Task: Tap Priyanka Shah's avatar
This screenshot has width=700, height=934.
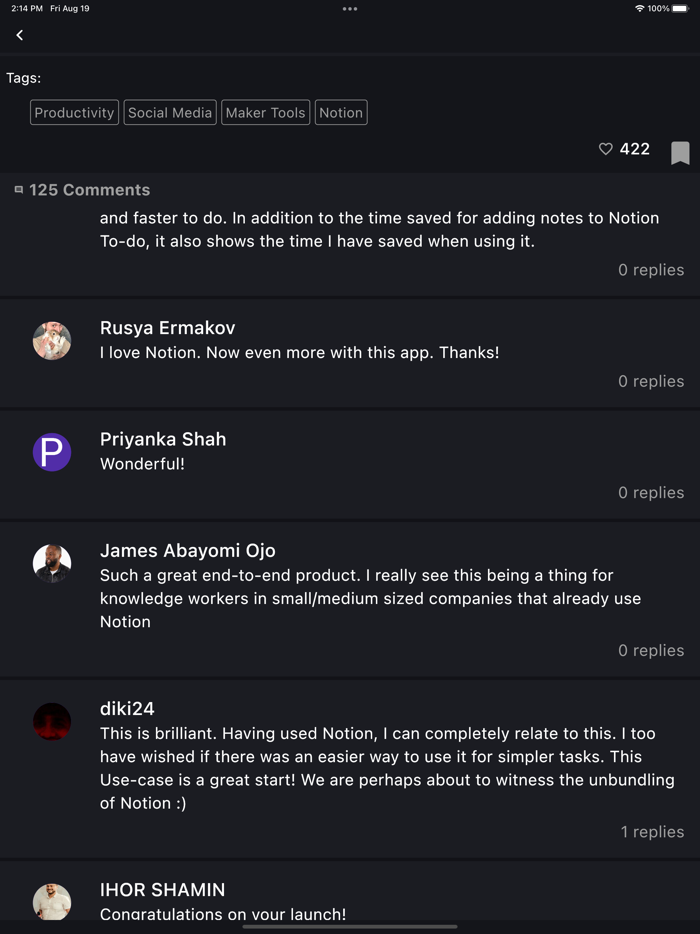Action: point(51,452)
